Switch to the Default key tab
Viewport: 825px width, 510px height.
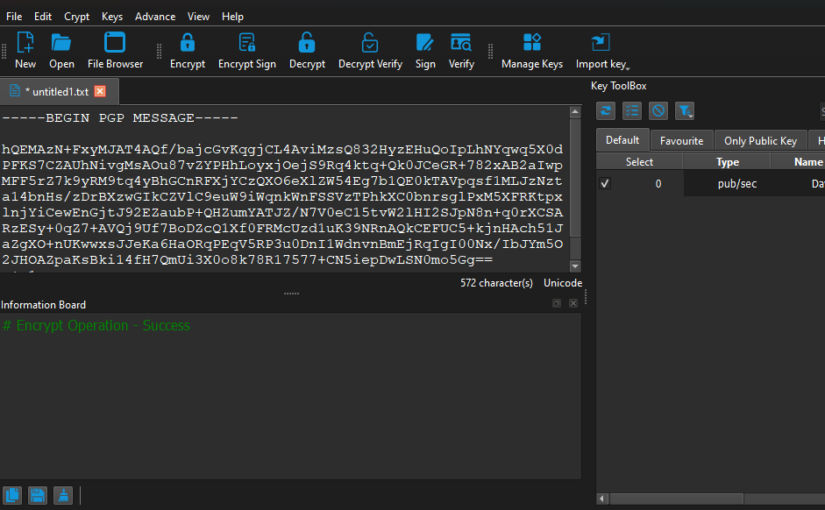(x=622, y=140)
